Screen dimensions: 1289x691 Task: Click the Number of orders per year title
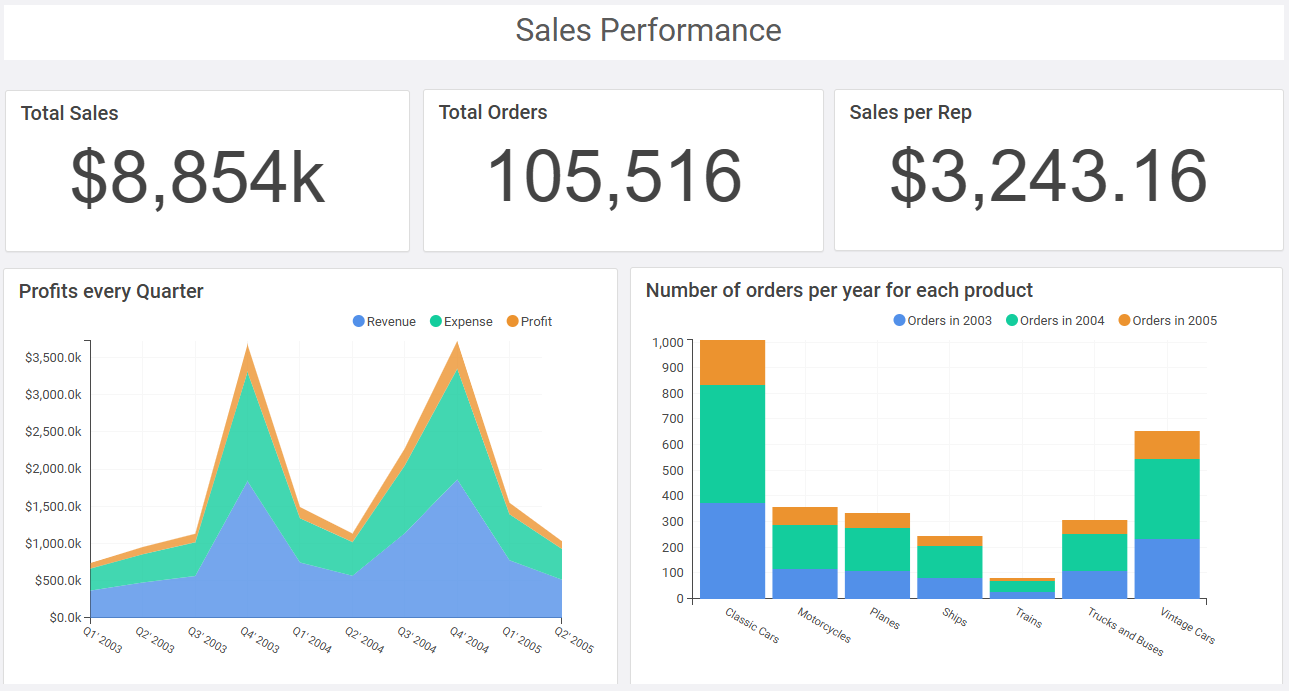(x=839, y=291)
